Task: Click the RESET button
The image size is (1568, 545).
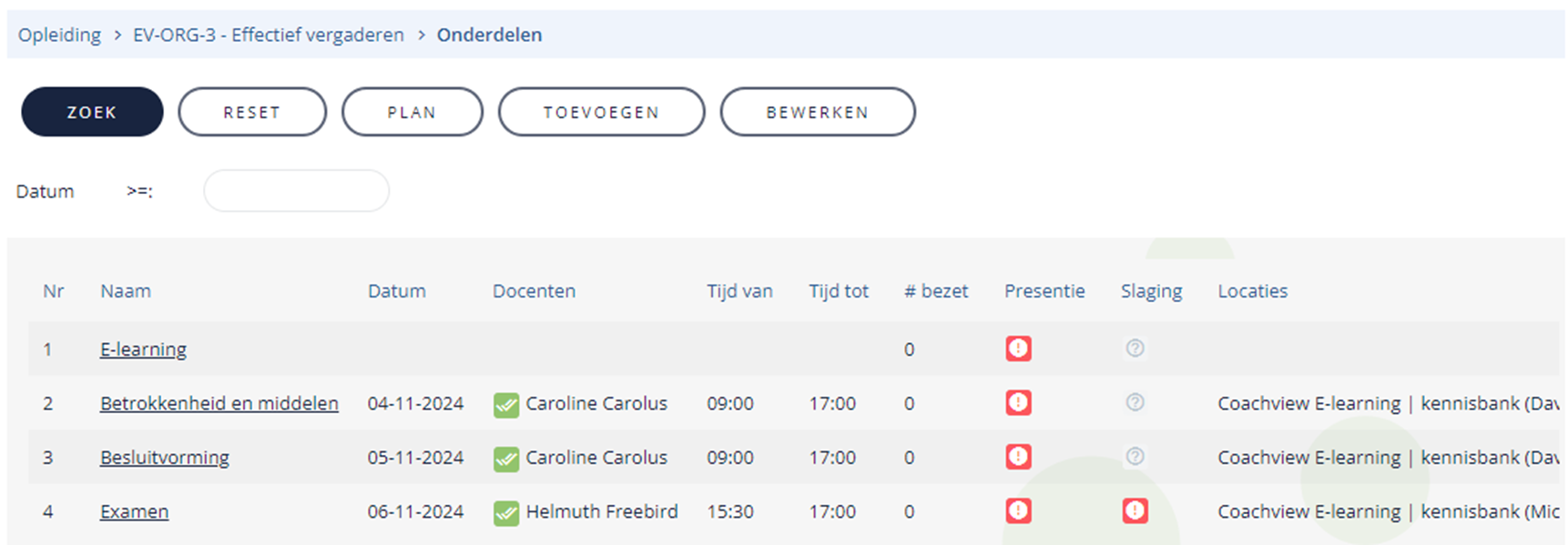Action: tap(252, 112)
